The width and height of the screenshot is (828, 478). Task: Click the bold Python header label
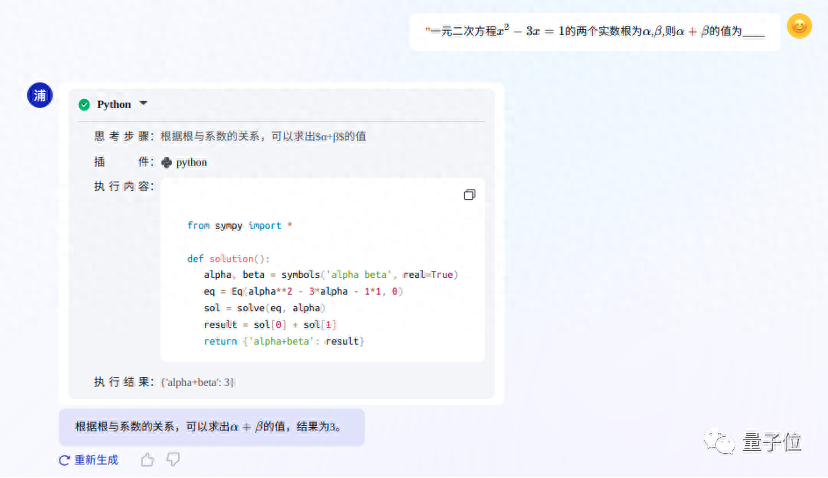click(113, 104)
